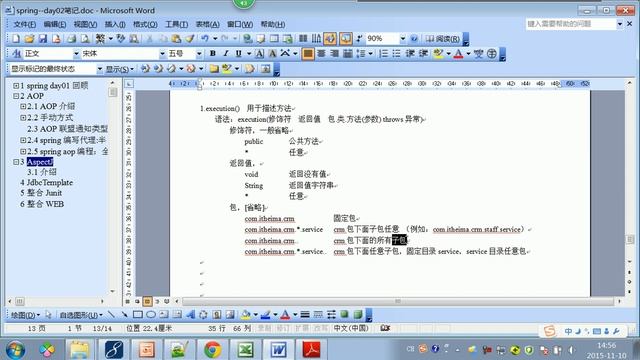Click the print preview icon
This screenshot has height=360, width=640.
point(85,39)
